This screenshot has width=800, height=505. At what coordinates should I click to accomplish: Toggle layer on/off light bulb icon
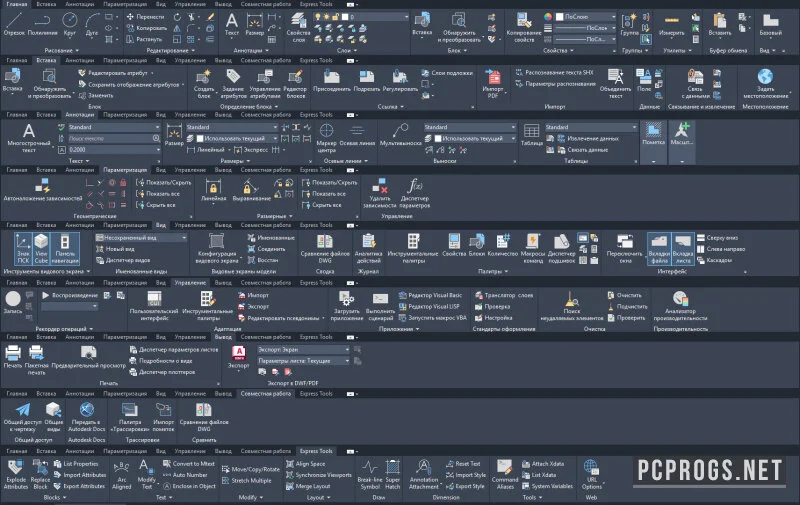(x=318, y=17)
